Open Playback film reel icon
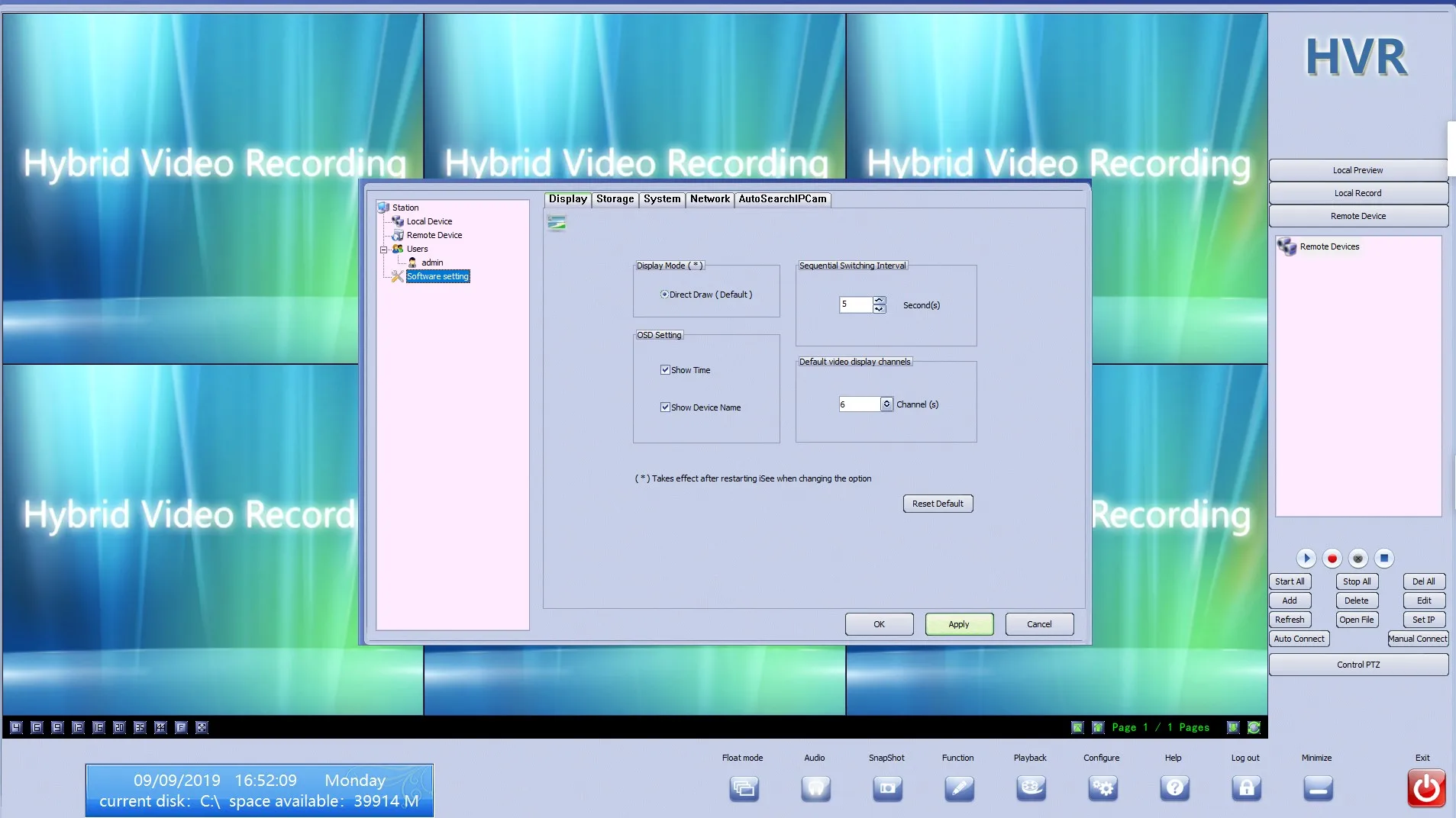 click(1031, 788)
